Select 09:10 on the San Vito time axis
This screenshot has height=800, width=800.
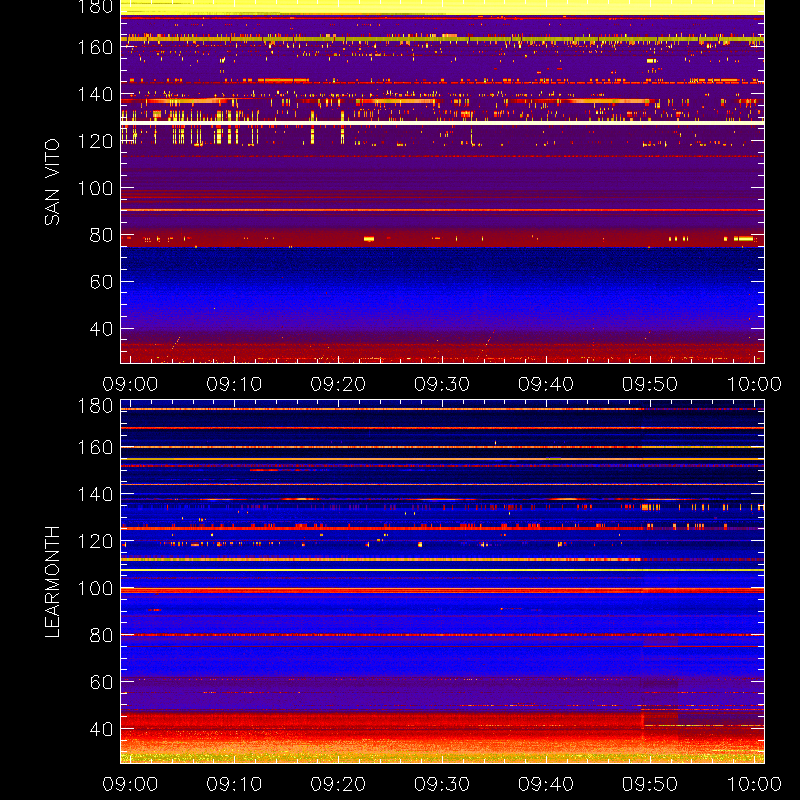[234, 384]
